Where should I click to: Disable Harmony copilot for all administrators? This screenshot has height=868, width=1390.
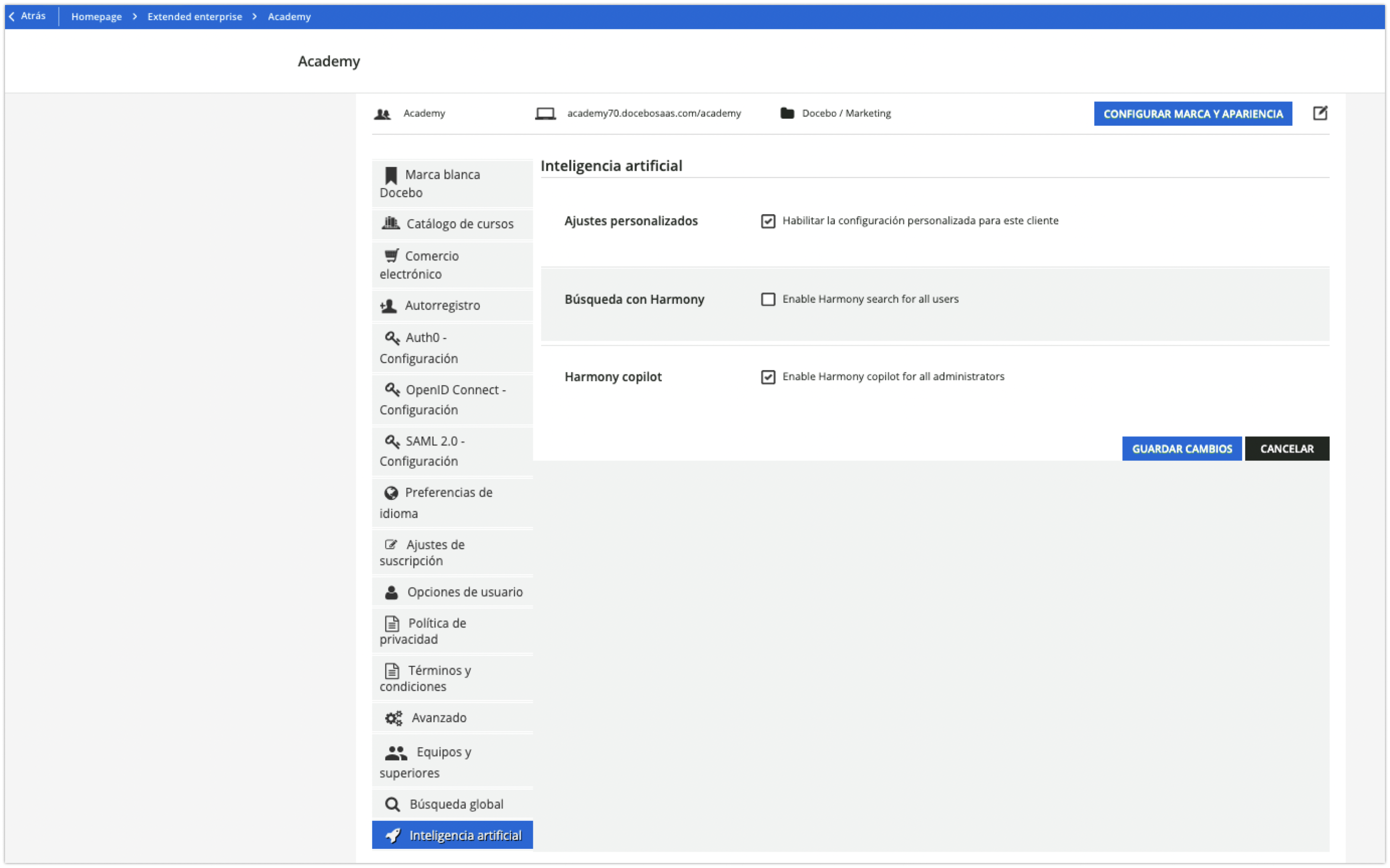point(768,377)
